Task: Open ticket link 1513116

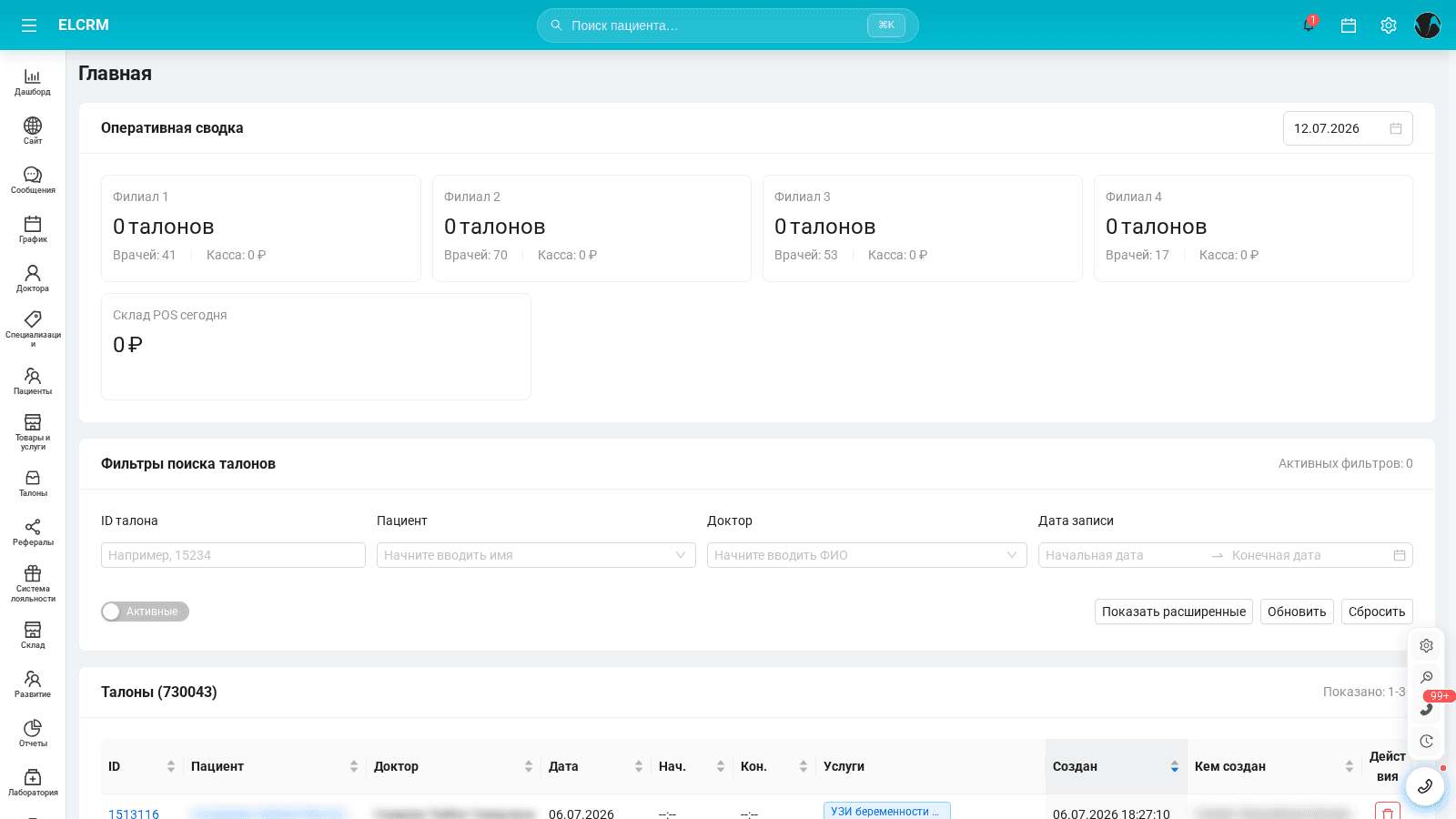Action: tap(134, 814)
